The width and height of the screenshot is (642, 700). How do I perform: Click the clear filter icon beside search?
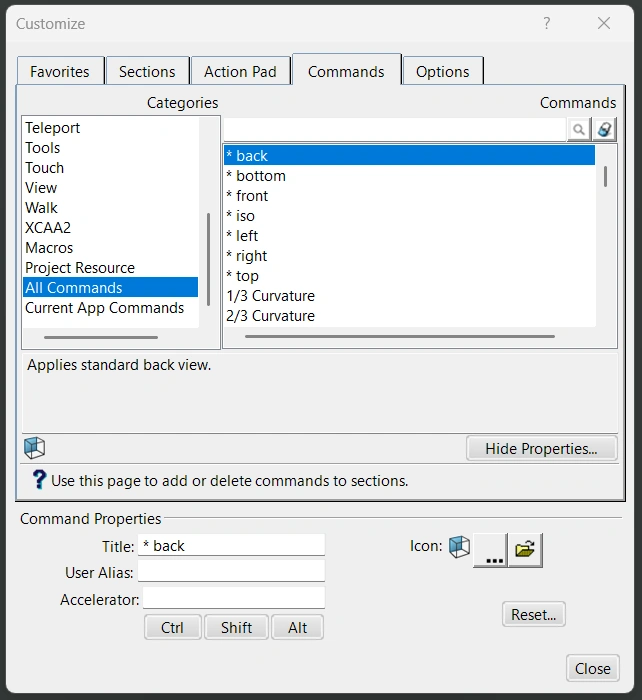(605, 130)
